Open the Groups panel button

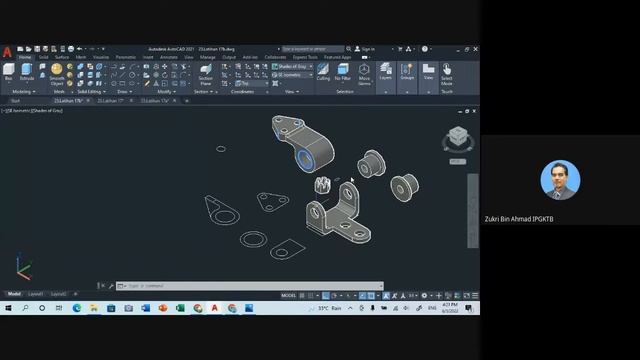coord(407,72)
